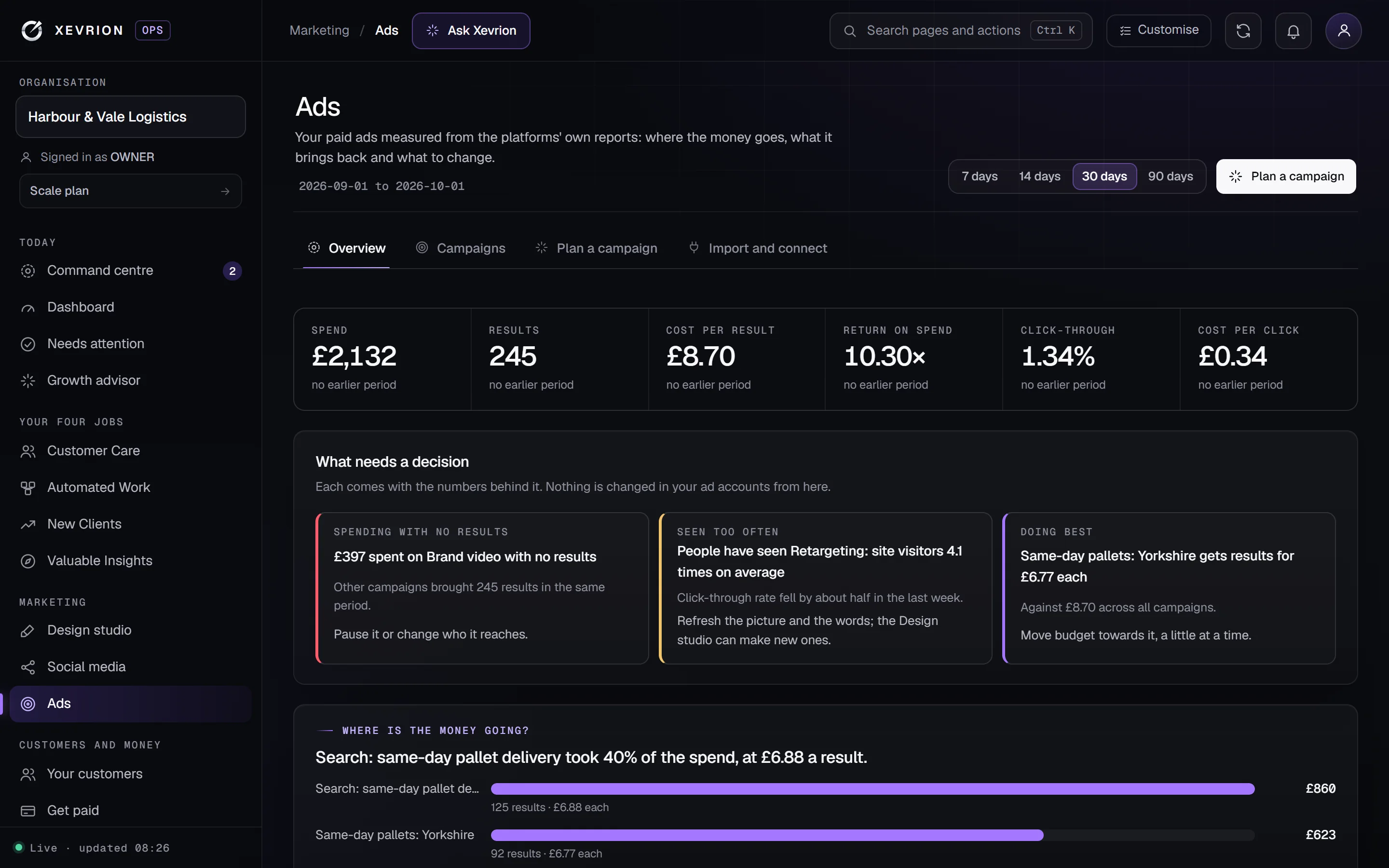
Task: Switch to the Campaigns tab
Action: [x=460, y=248]
